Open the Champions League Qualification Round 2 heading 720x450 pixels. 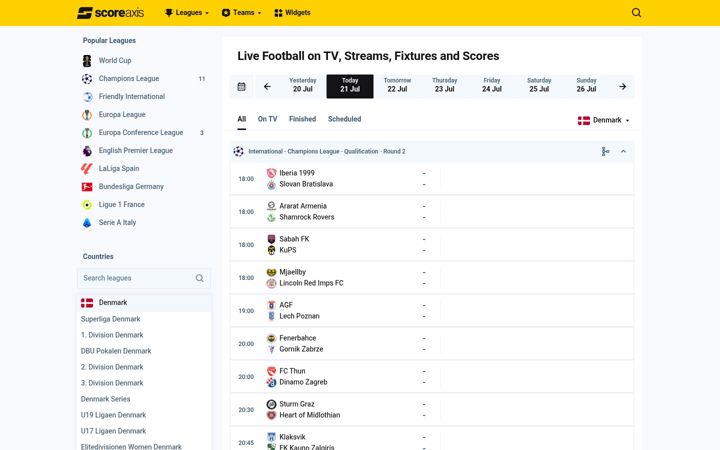pyautogui.click(x=327, y=151)
